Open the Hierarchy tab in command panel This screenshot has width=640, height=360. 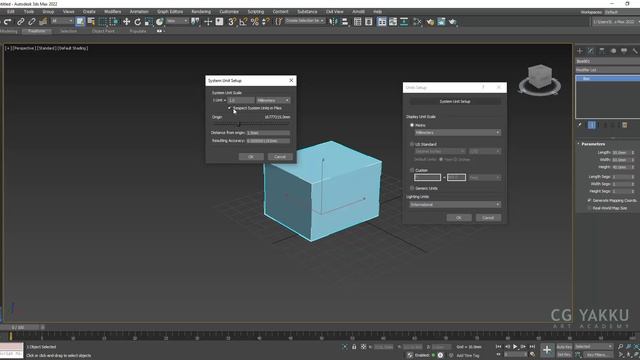[602, 51]
